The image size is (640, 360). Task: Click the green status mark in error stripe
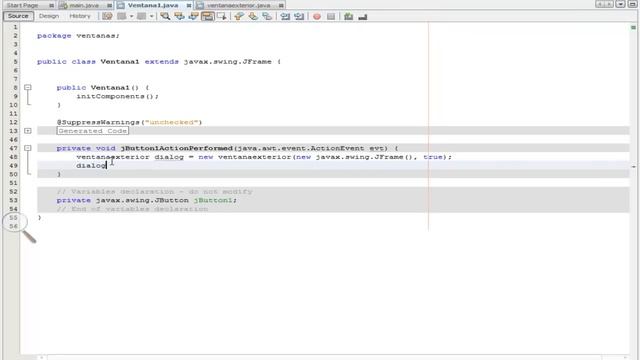pos(633,27)
